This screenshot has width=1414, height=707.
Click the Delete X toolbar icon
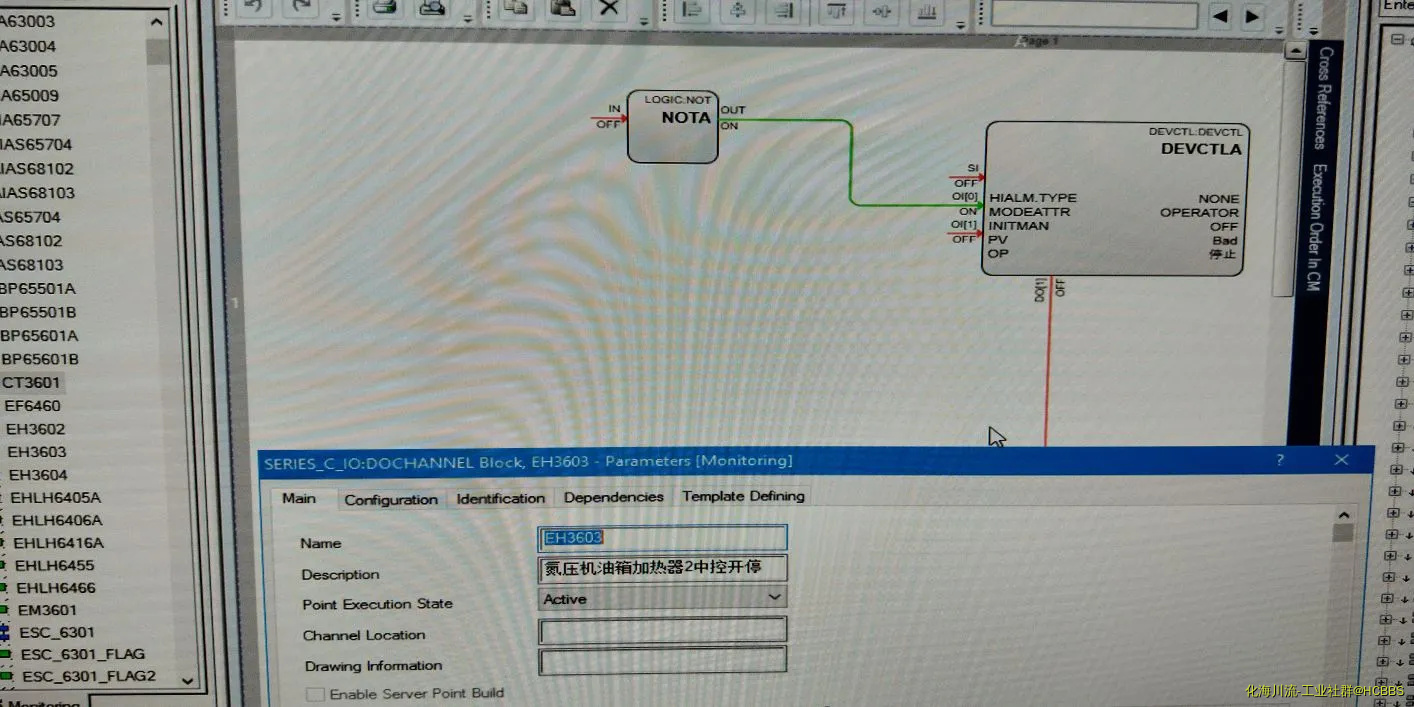[x=608, y=8]
